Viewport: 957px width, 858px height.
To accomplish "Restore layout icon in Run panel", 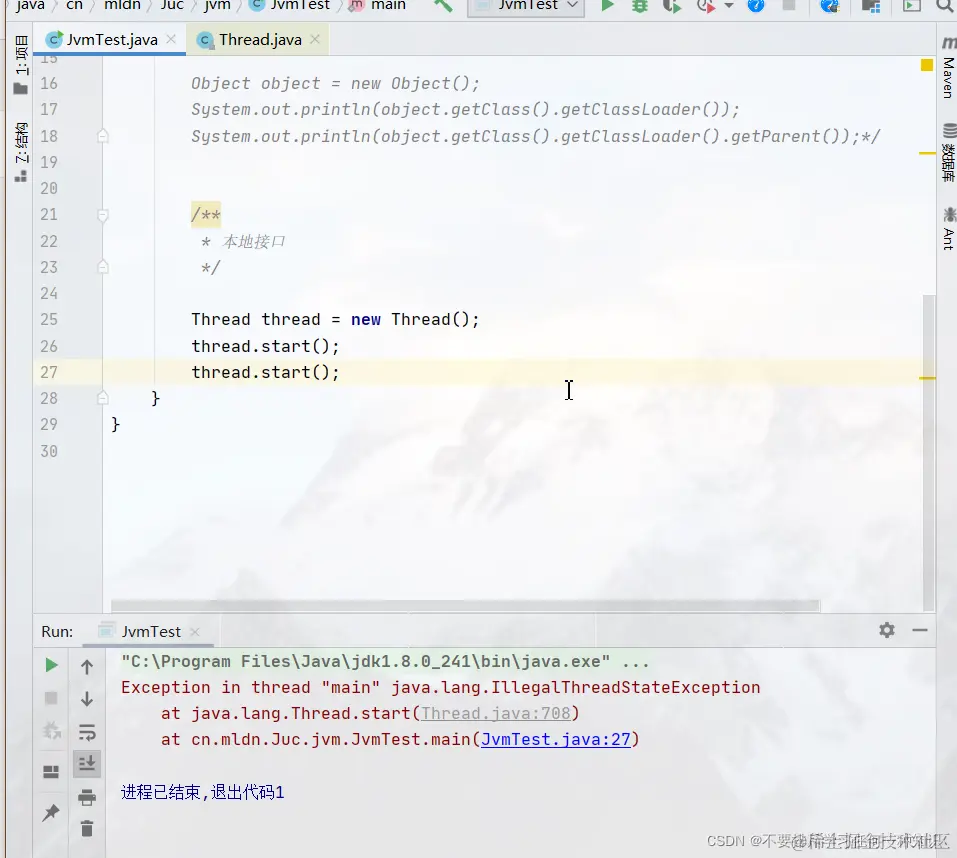I will (51, 772).
